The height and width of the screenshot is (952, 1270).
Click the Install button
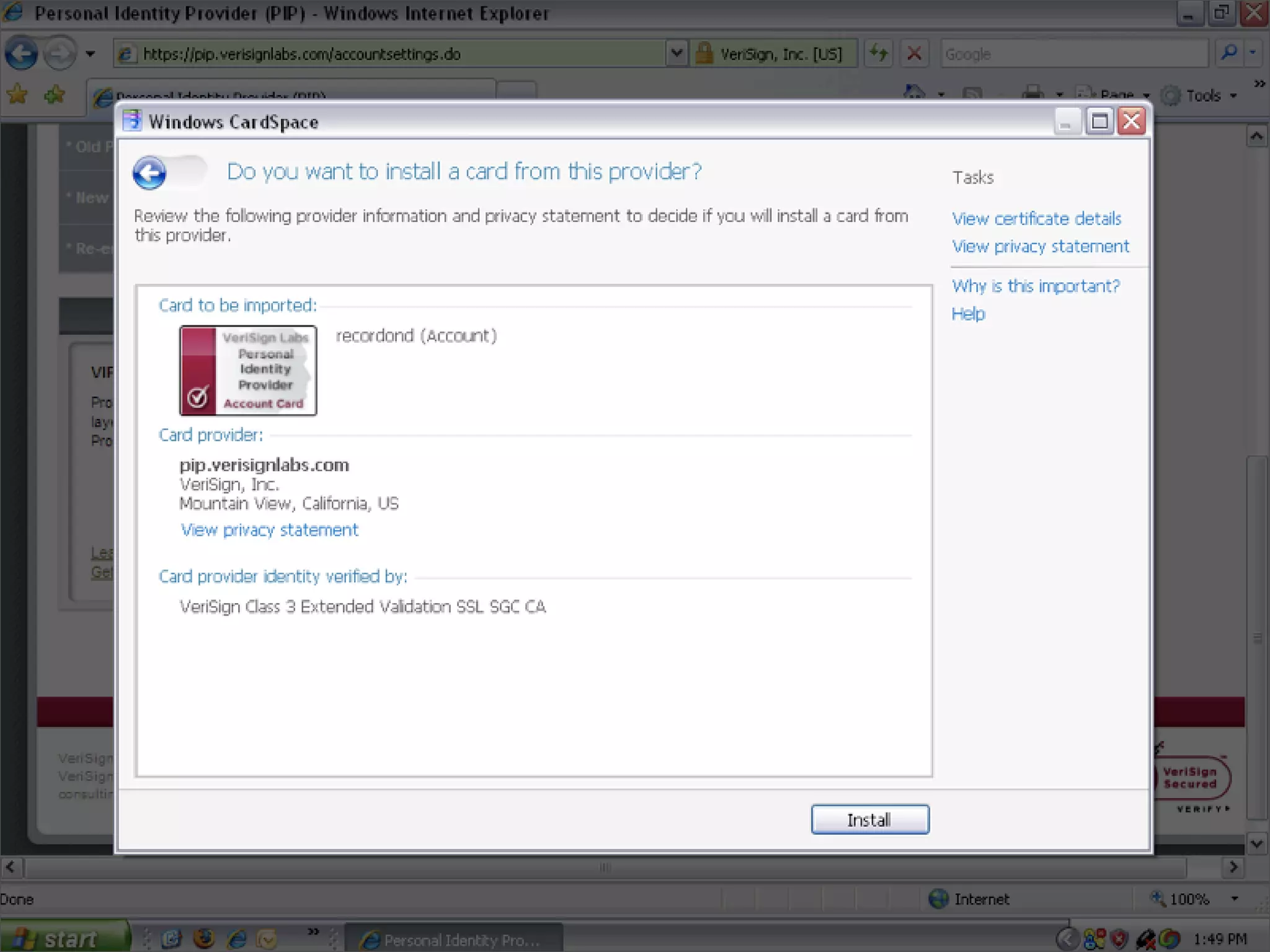point(869,820)
